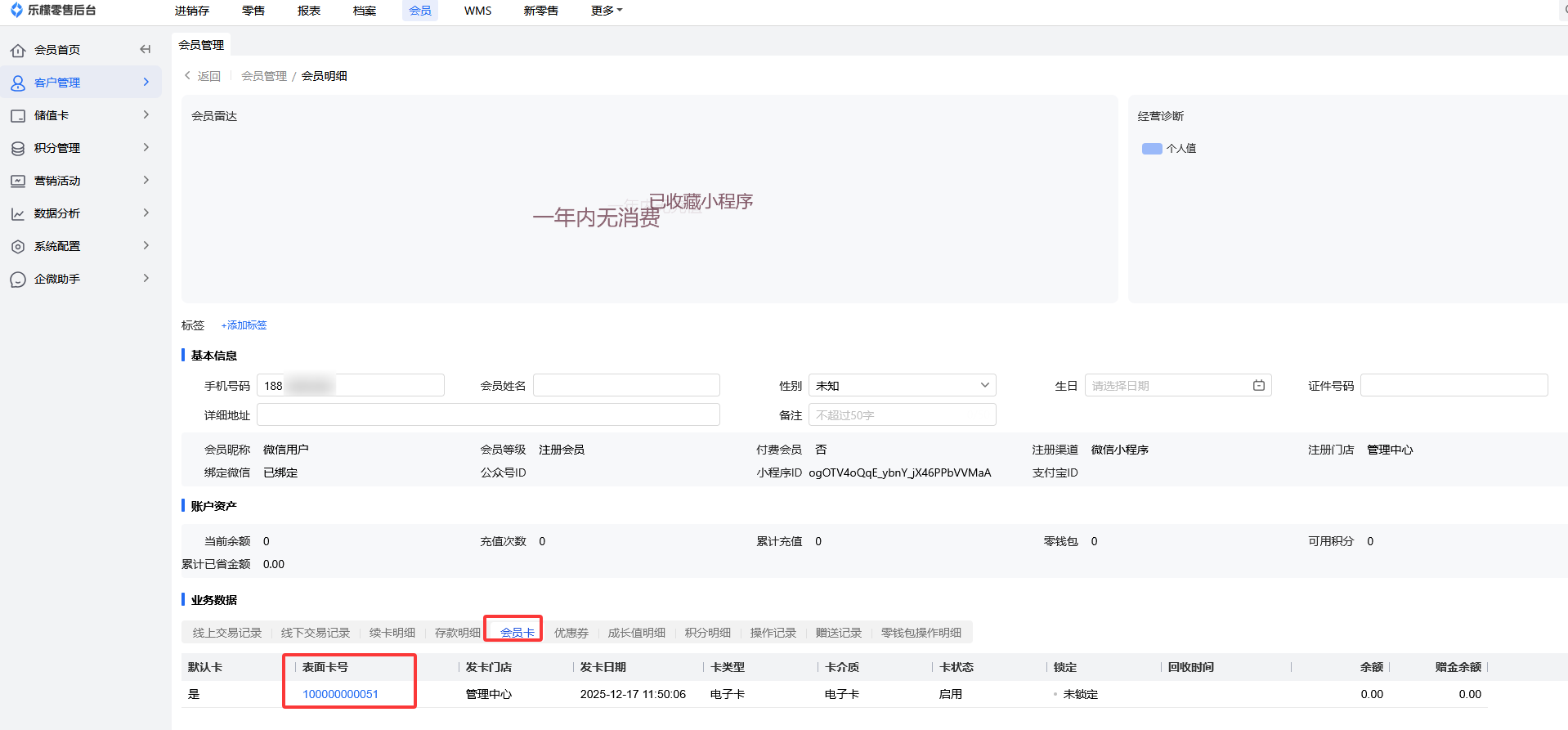The height and width of the screenshot is (730, 1568).
Task: Click the 积分管理 coins icon
Action: coord(18,149)
